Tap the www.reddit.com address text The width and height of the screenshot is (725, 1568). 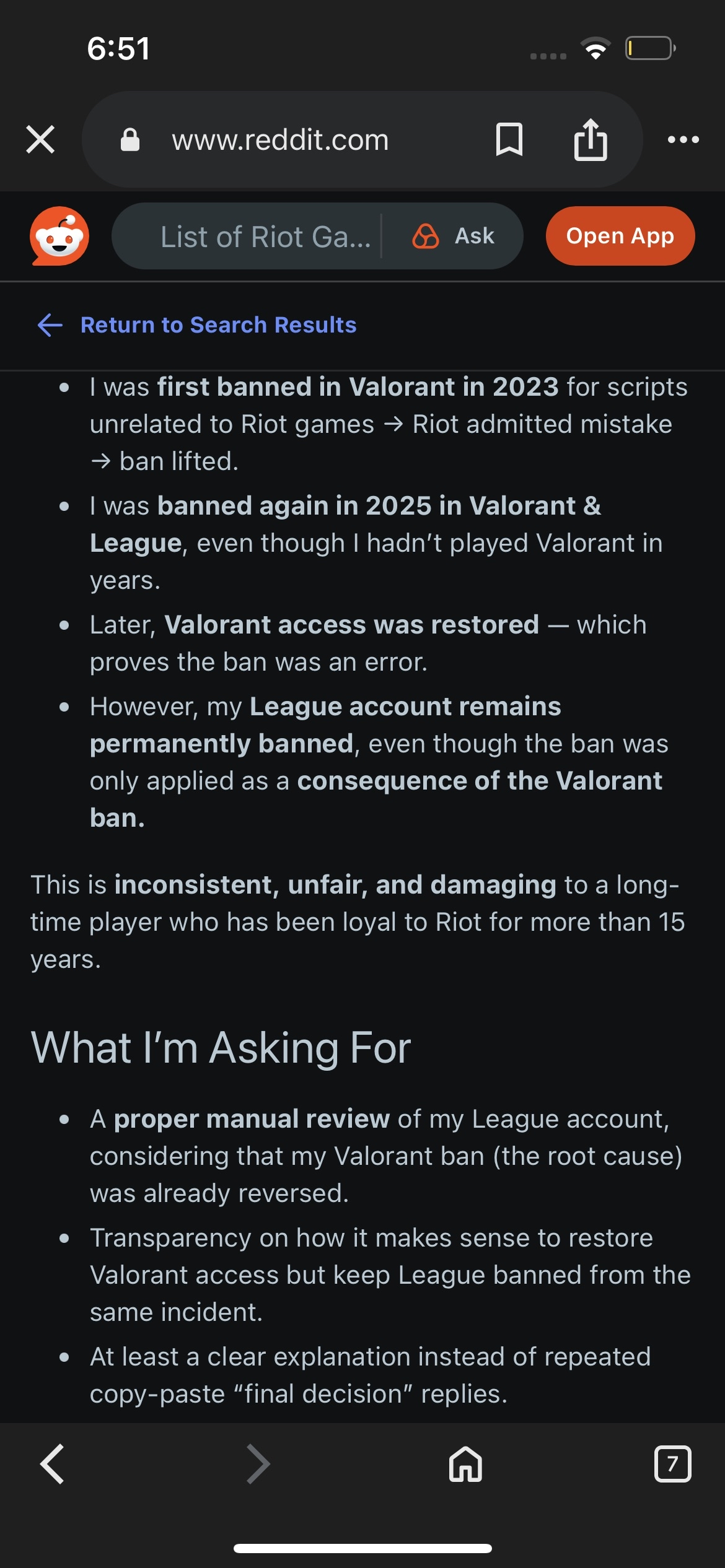280,140
